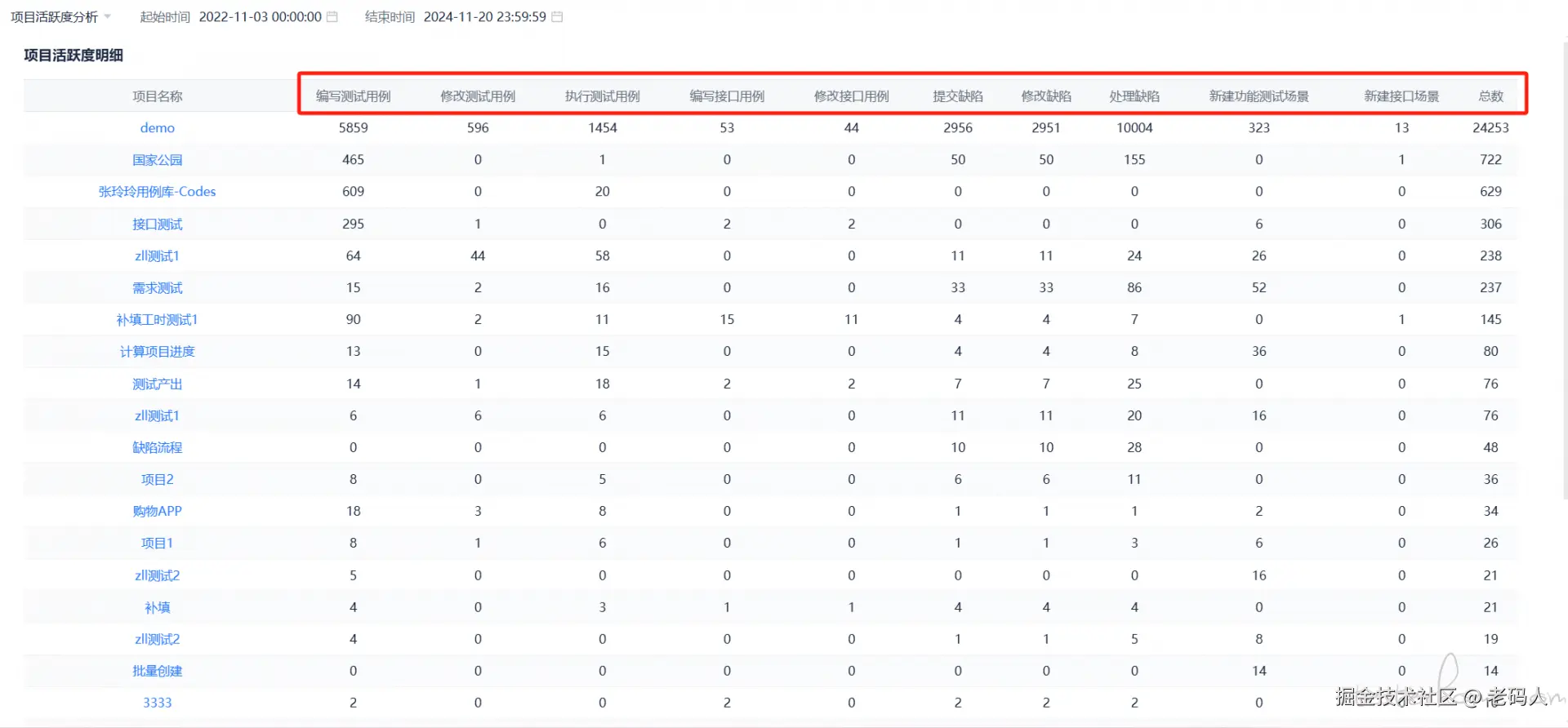
Task: Open the 批量创建 project link
Action: click(157, 671)
